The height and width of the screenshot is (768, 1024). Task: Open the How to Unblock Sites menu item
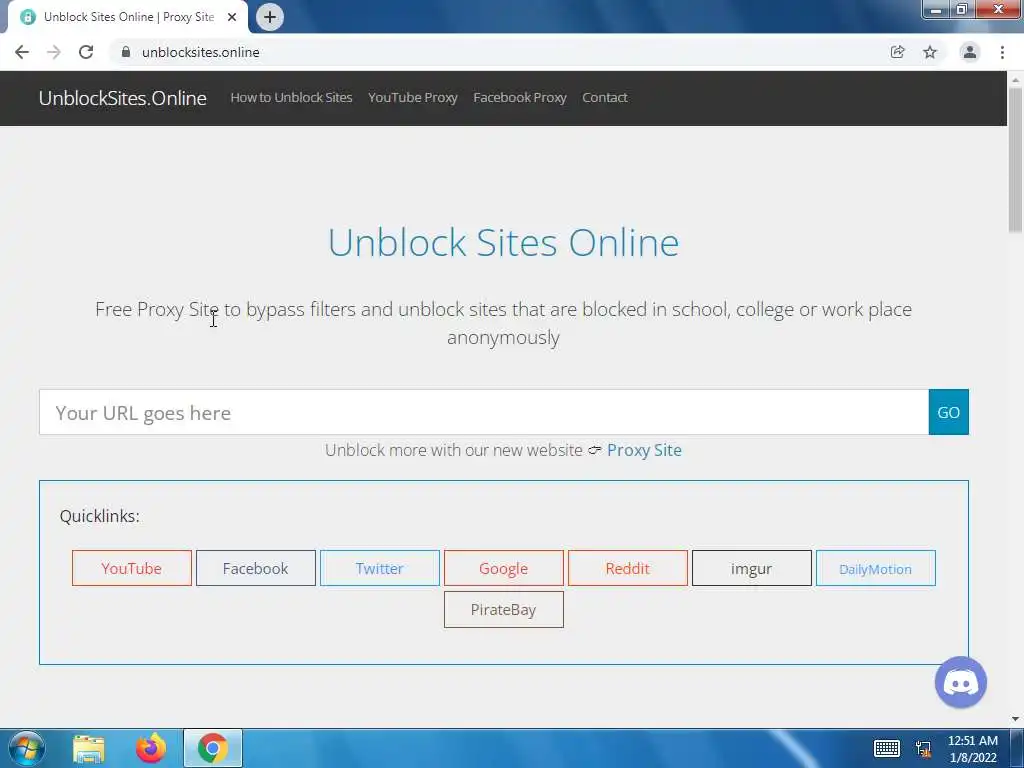click(291, 97)
